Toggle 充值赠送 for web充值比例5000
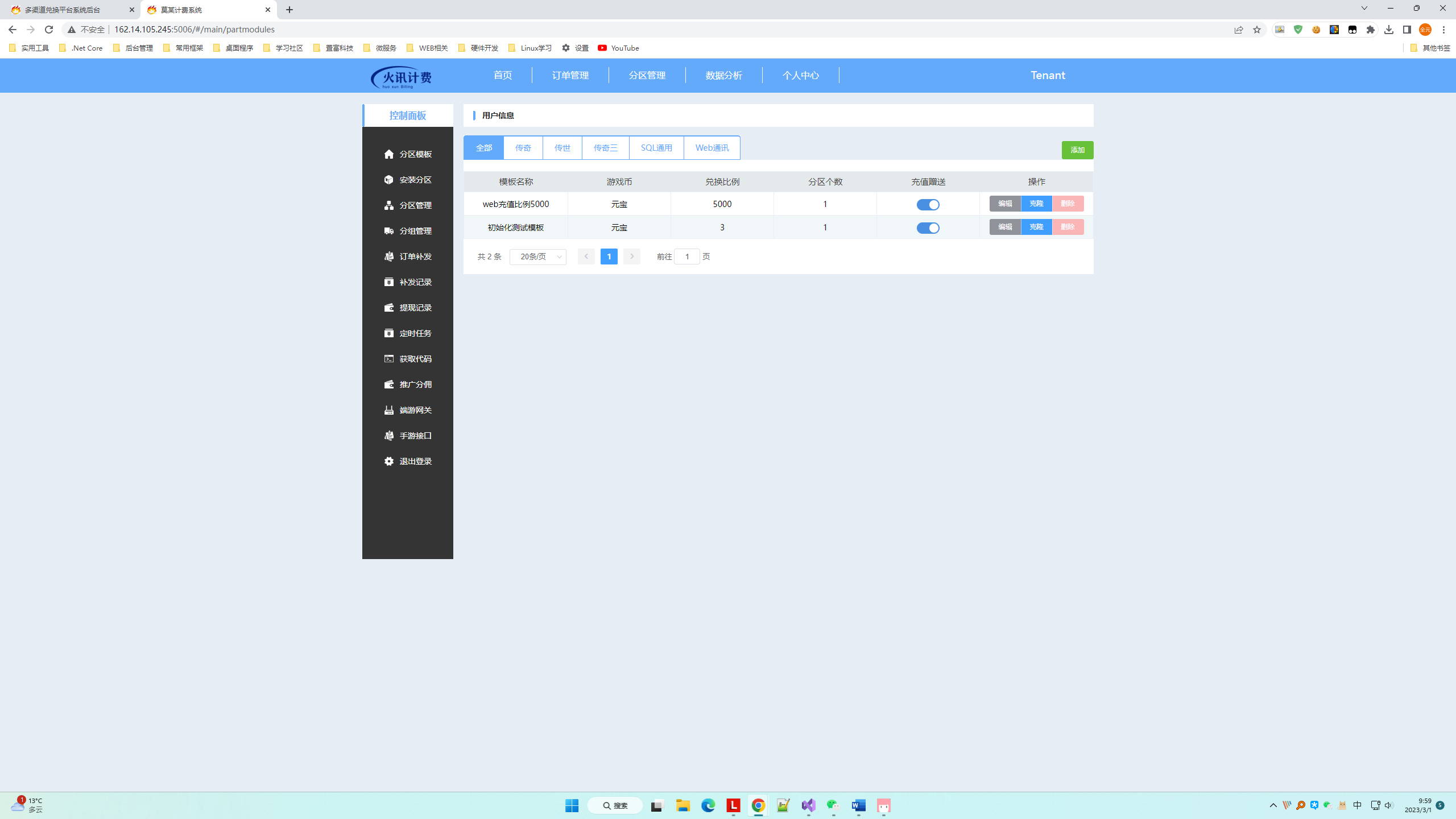This screenshot has height=819, width=1456. [x=928, y=205]
